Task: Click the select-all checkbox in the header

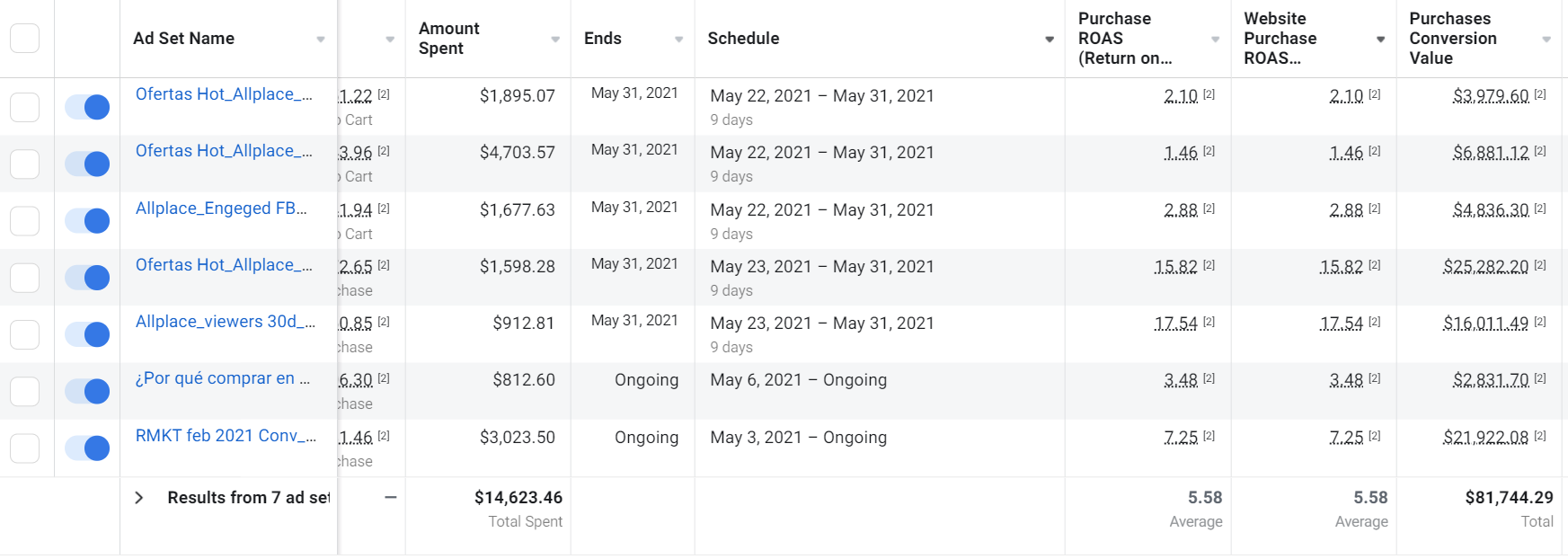Action: 25,39
